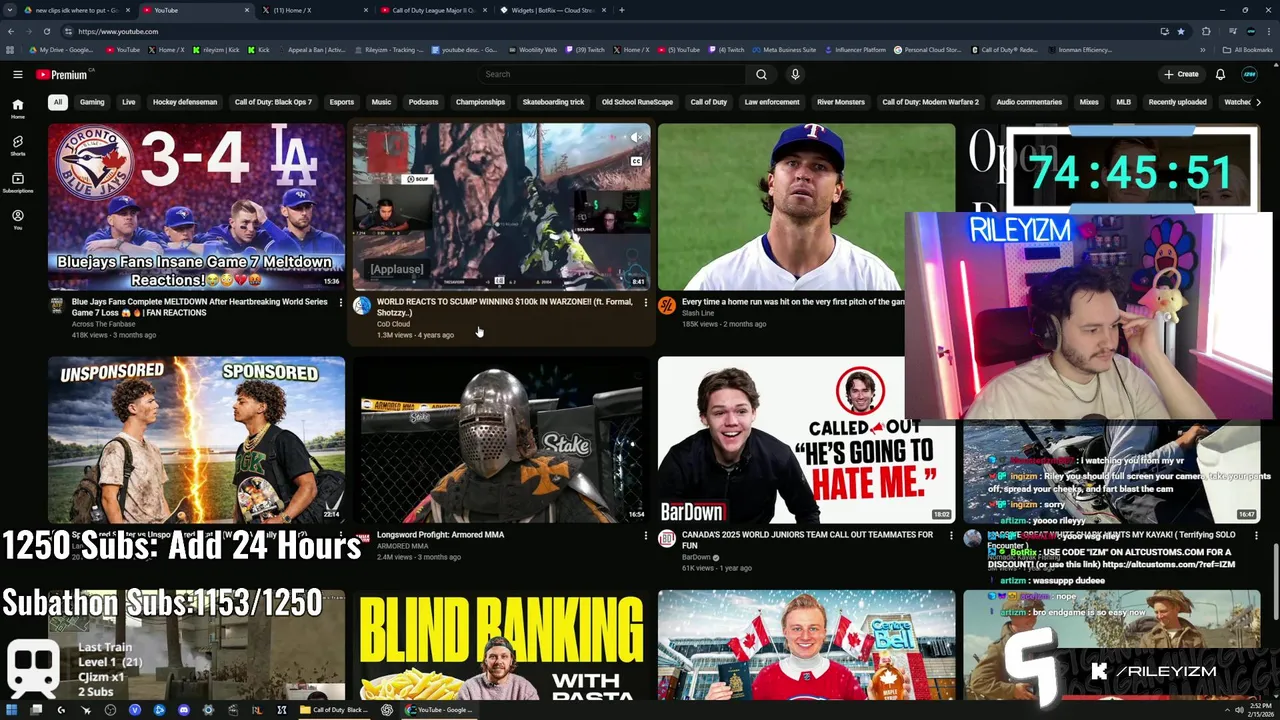Open 'Longsword Profight: Armored MMA' title
This screenshot has width=1280, height=720.
point(440,535)
